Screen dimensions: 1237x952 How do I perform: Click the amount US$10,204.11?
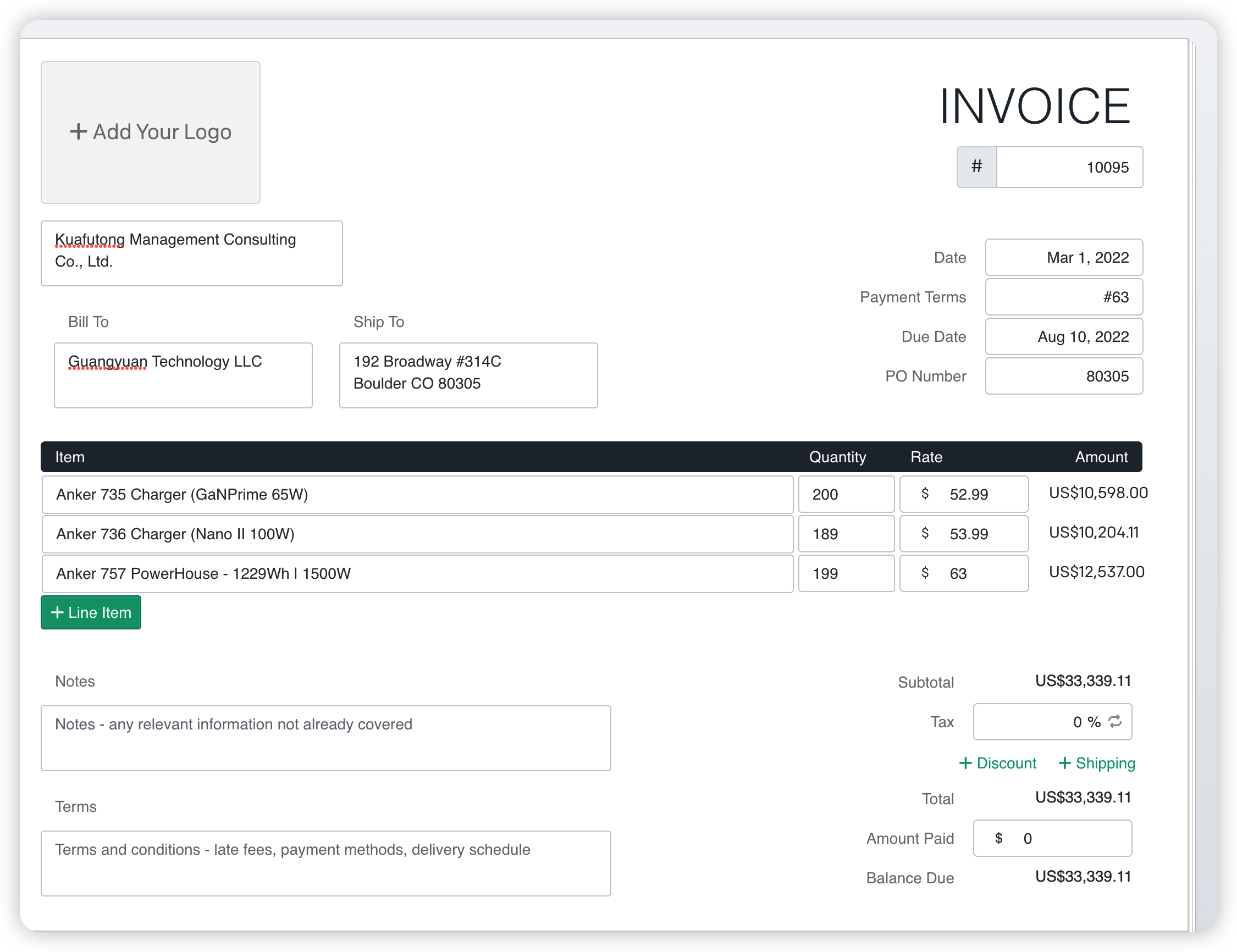[1094, 533]
